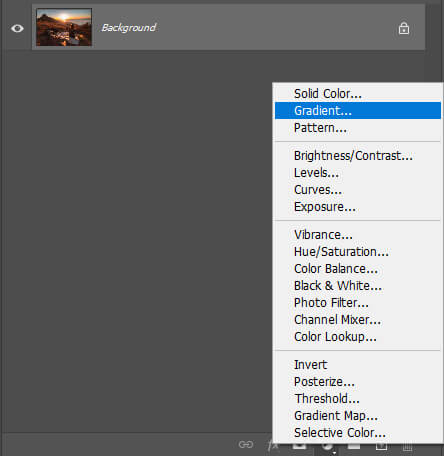Select Pattern fill from the menu

(x=320, y=128)
